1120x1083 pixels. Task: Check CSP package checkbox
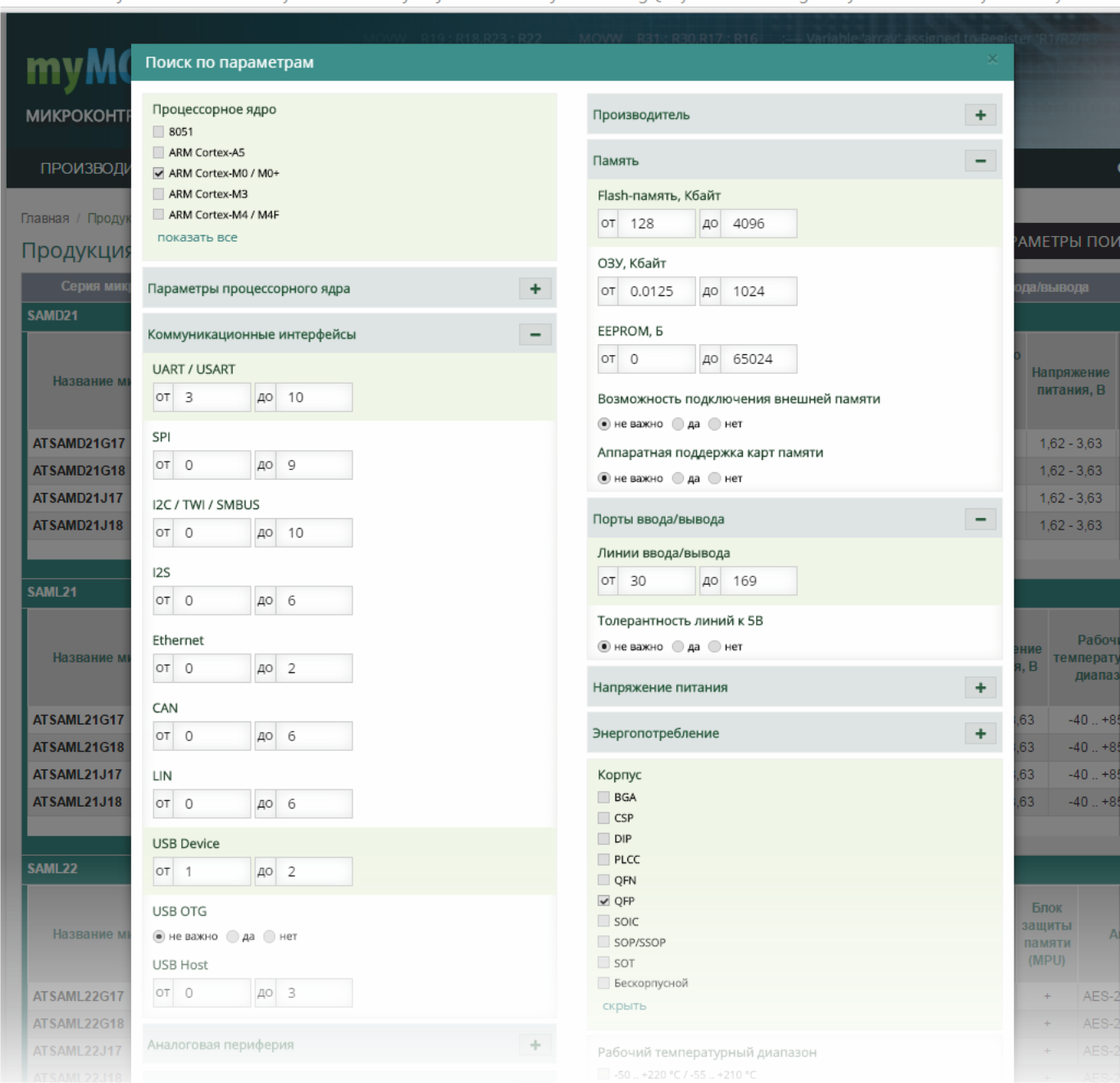pyautogui.click(x=603, y=817)
